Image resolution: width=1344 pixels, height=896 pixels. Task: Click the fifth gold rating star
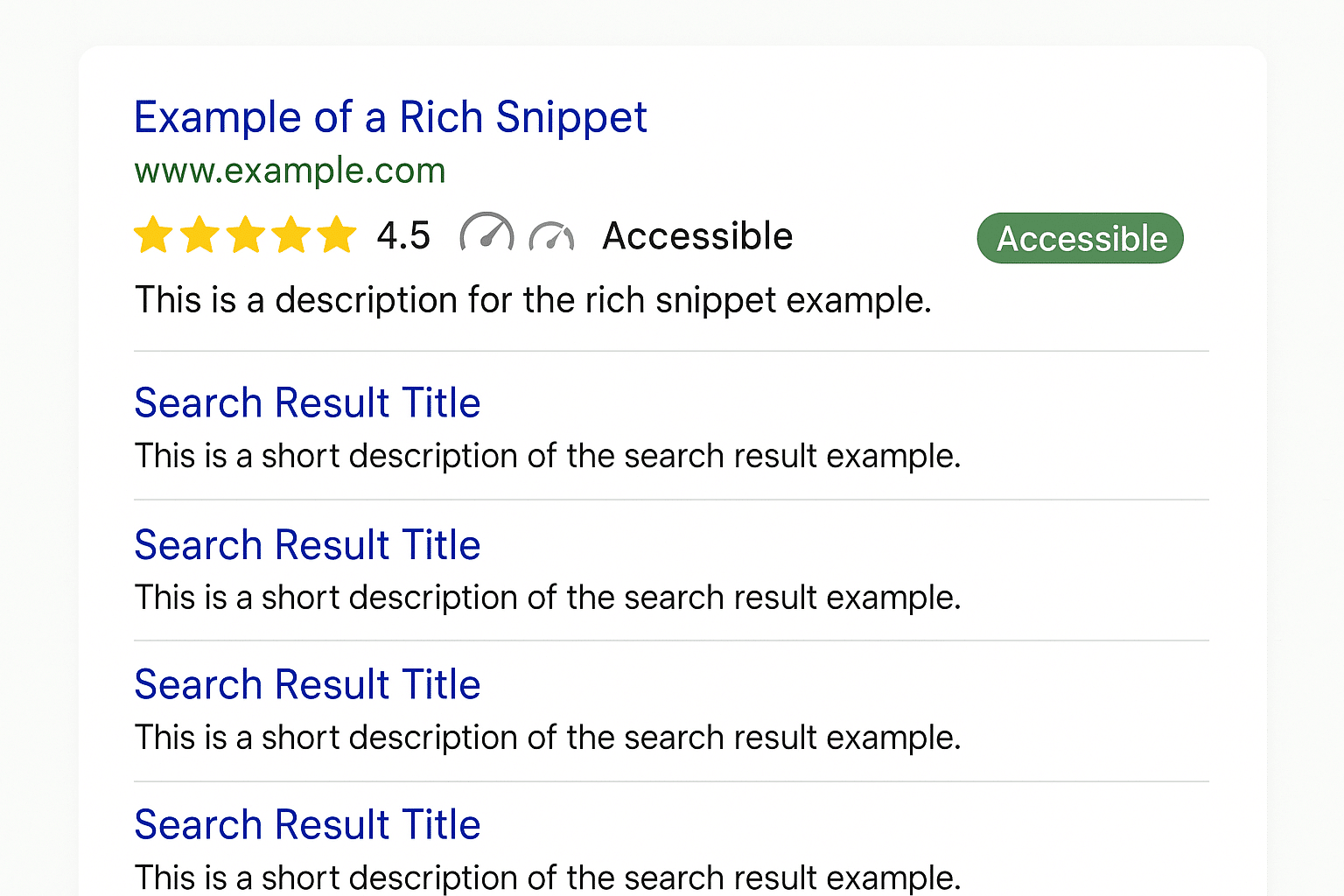(x=336, y=234)
